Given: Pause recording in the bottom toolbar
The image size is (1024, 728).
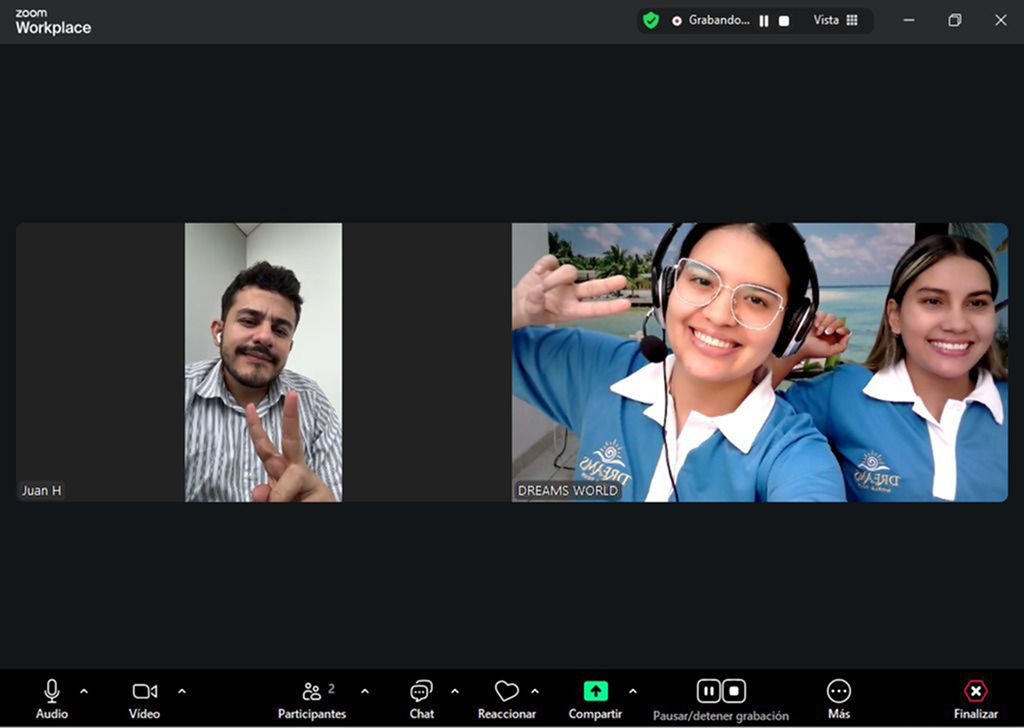Looking at the screenshot, I should pyautogui.click(x=709, y=691).
